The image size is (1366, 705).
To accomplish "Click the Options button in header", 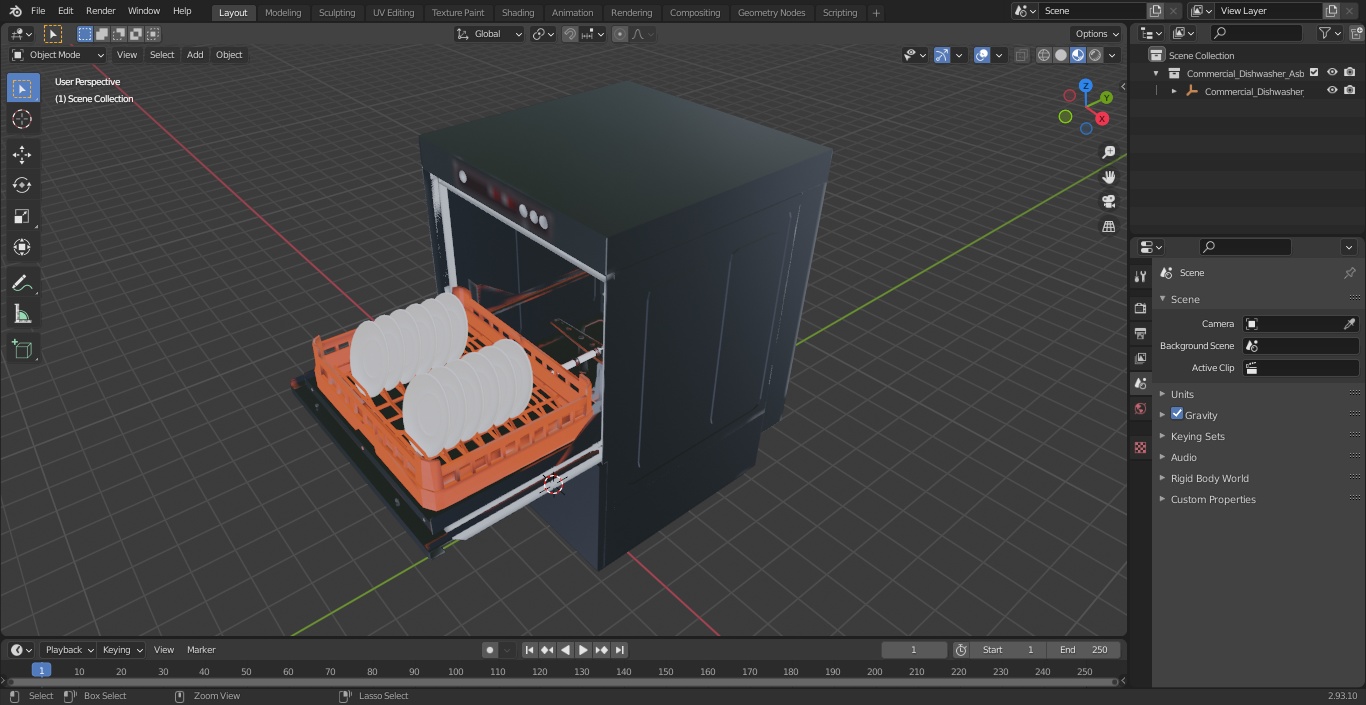I will [x=1097, y=34].
